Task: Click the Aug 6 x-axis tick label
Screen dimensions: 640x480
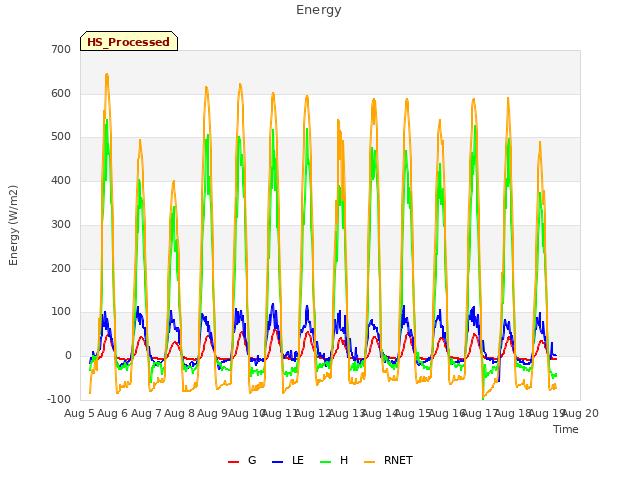Action: [113, 413]
